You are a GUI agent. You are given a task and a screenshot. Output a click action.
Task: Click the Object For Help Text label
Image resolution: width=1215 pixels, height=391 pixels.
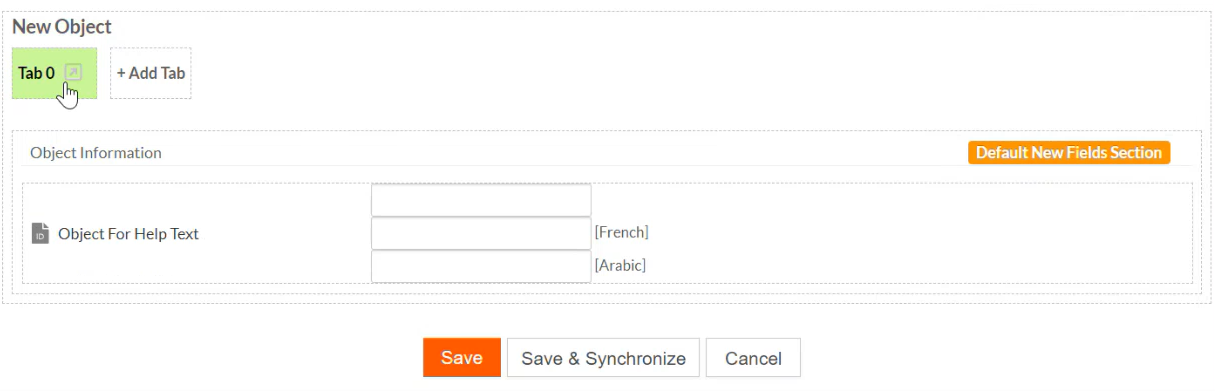click(x=128, y=234)
